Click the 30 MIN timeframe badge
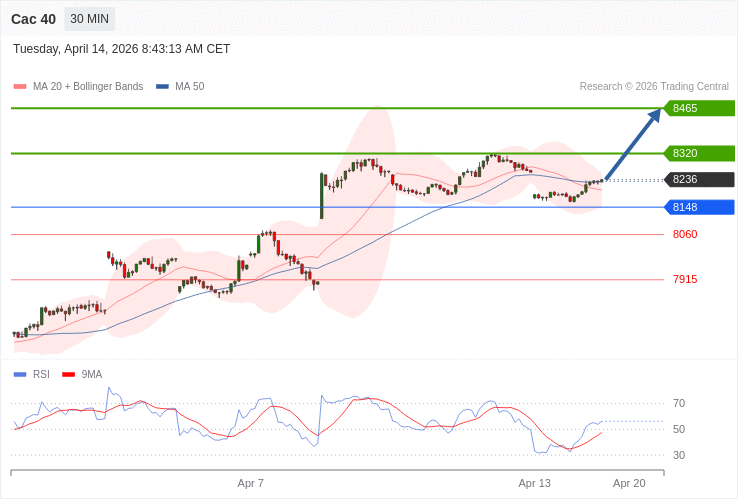Image resolution: width=738 pixels, height=500 pixels. coord(89,19)
